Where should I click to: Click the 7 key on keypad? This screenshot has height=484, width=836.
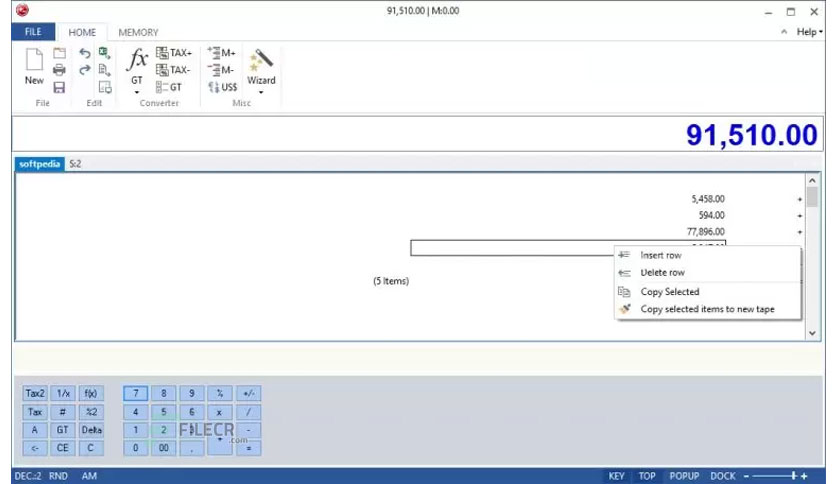(x=135, y=393)
